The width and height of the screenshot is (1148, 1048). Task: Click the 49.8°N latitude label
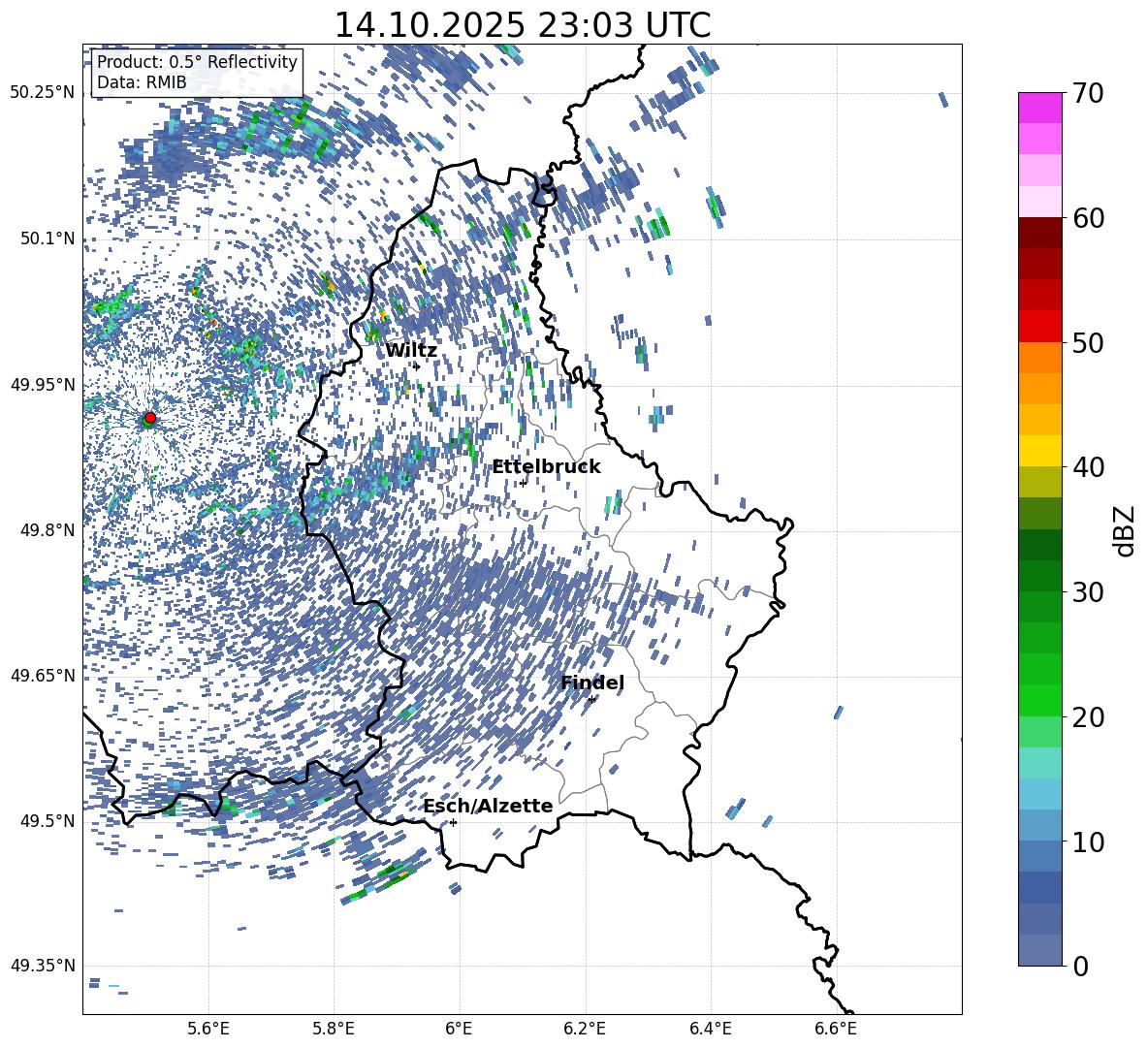coord(48,530)
